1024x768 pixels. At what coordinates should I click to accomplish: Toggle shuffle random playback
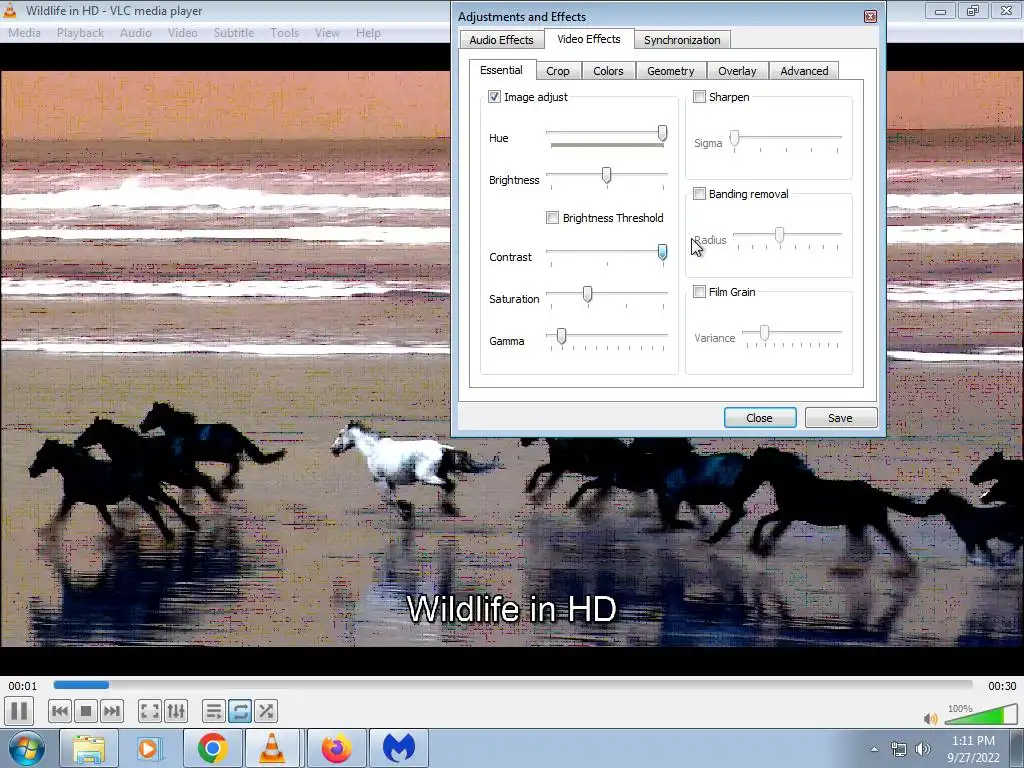[266, 711]
